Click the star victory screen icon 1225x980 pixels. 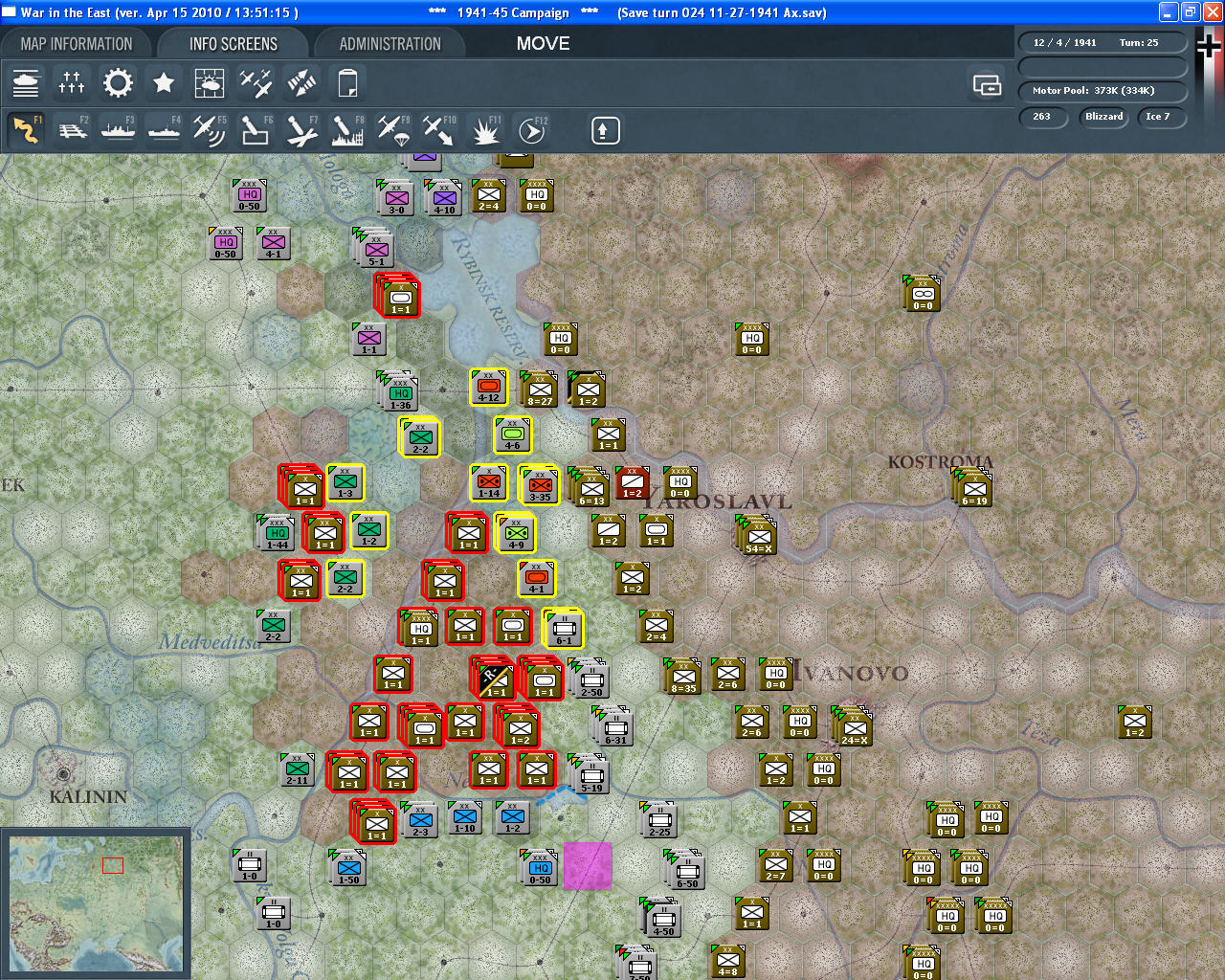point(164,83)
